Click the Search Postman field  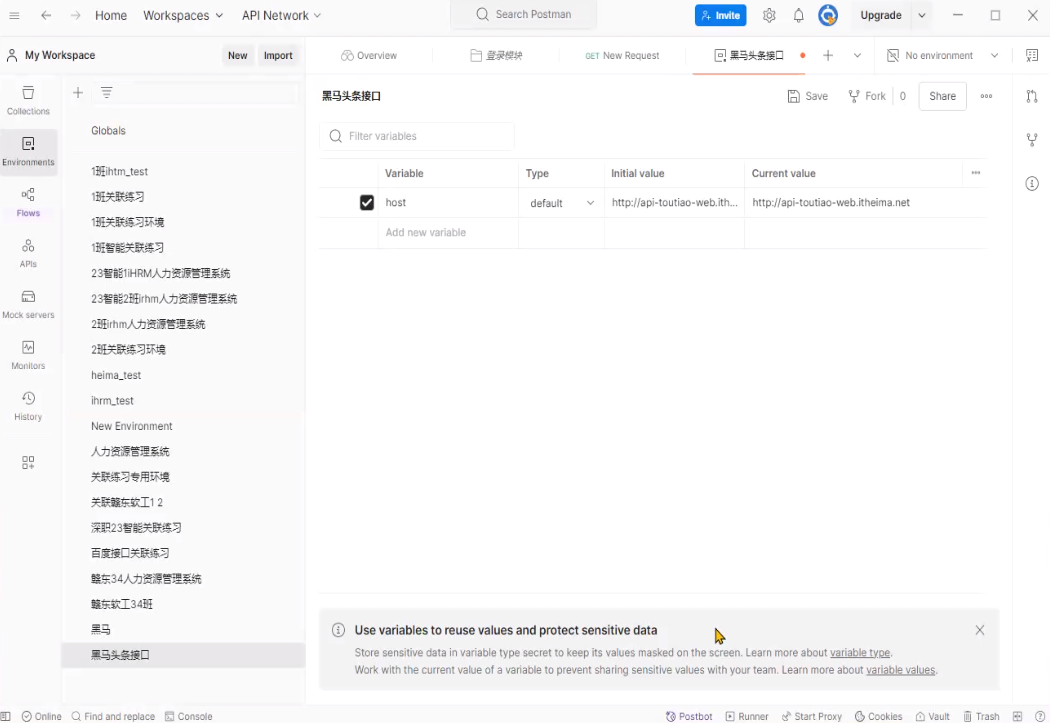(x=524, y=15)
